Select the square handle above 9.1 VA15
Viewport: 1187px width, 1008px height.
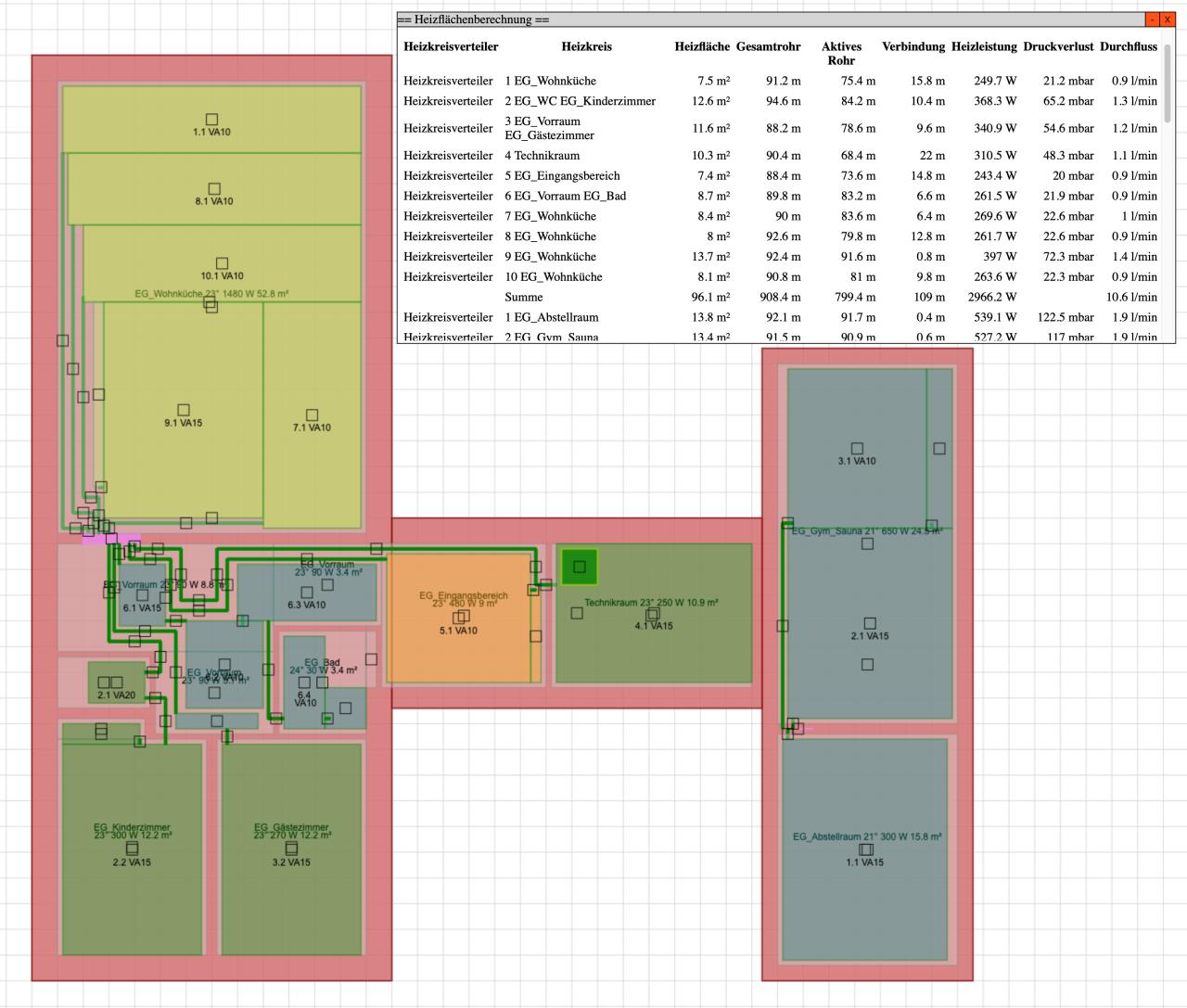[x=184, y=410]
